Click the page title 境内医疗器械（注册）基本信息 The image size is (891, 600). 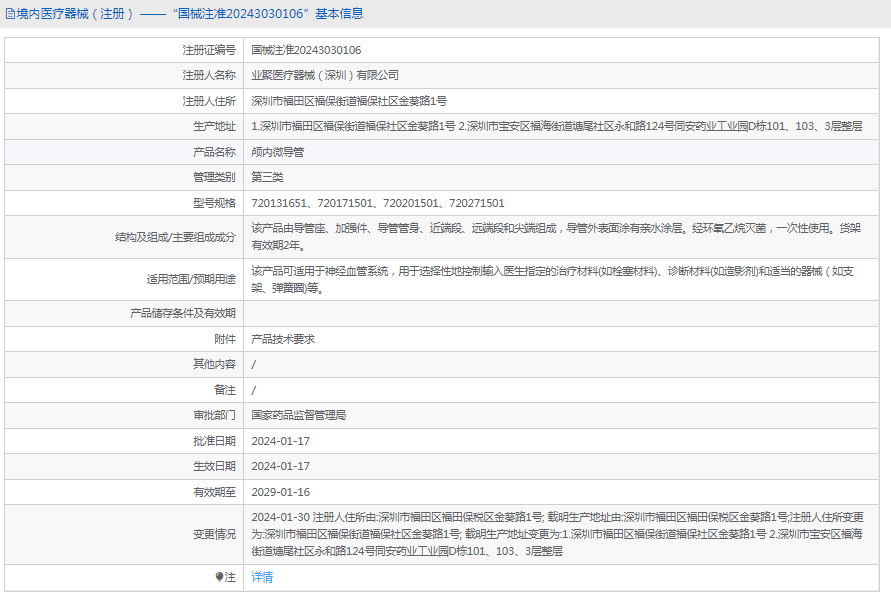(x=190, y=14)
